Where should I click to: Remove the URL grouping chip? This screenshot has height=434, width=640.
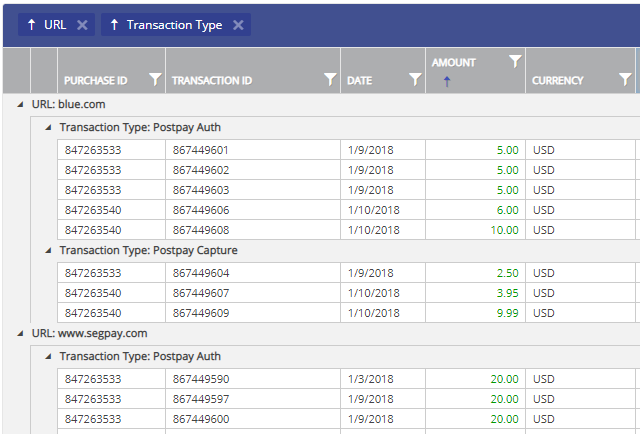[82, 25]
